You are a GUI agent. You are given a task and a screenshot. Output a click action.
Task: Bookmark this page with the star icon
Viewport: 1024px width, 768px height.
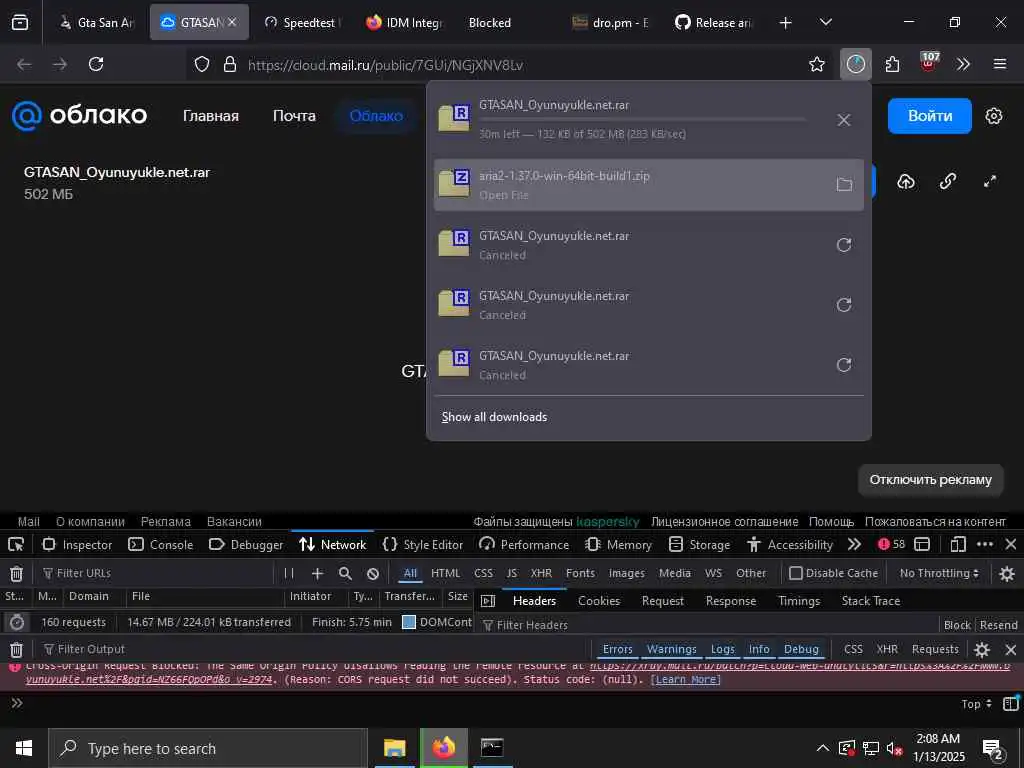[x=816, y=64]
